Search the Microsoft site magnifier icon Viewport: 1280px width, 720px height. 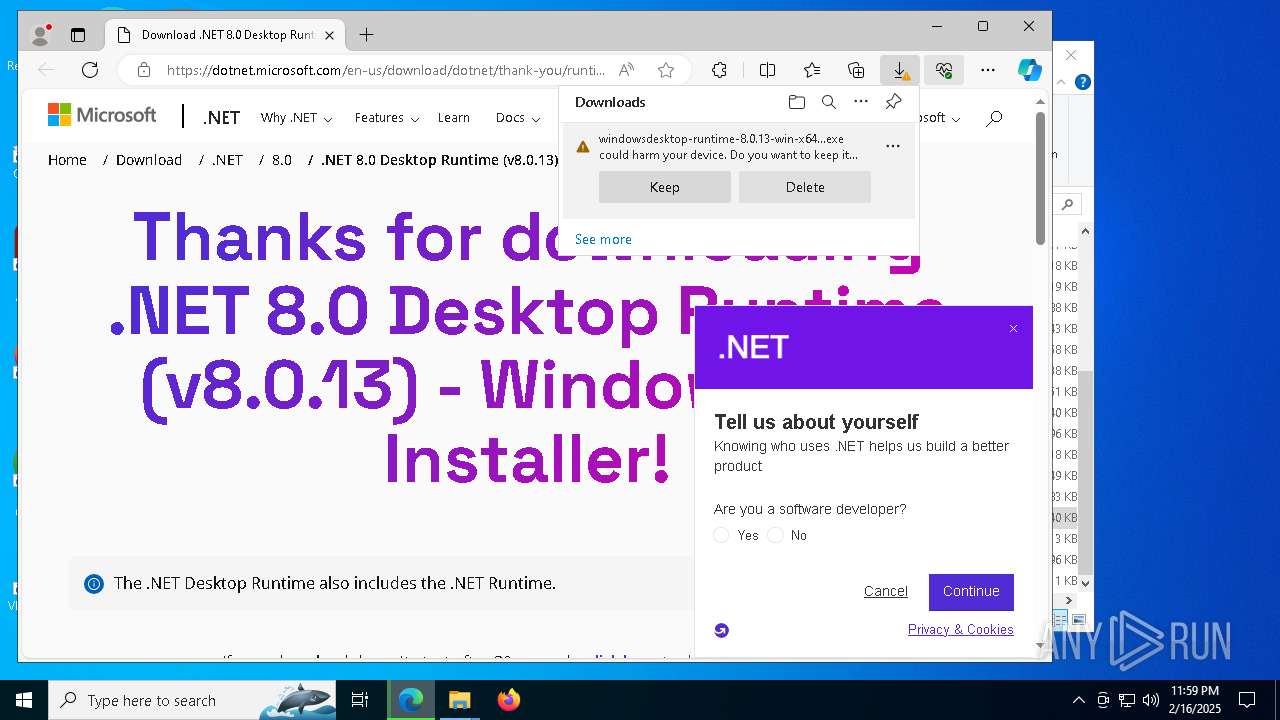[994, 118]
